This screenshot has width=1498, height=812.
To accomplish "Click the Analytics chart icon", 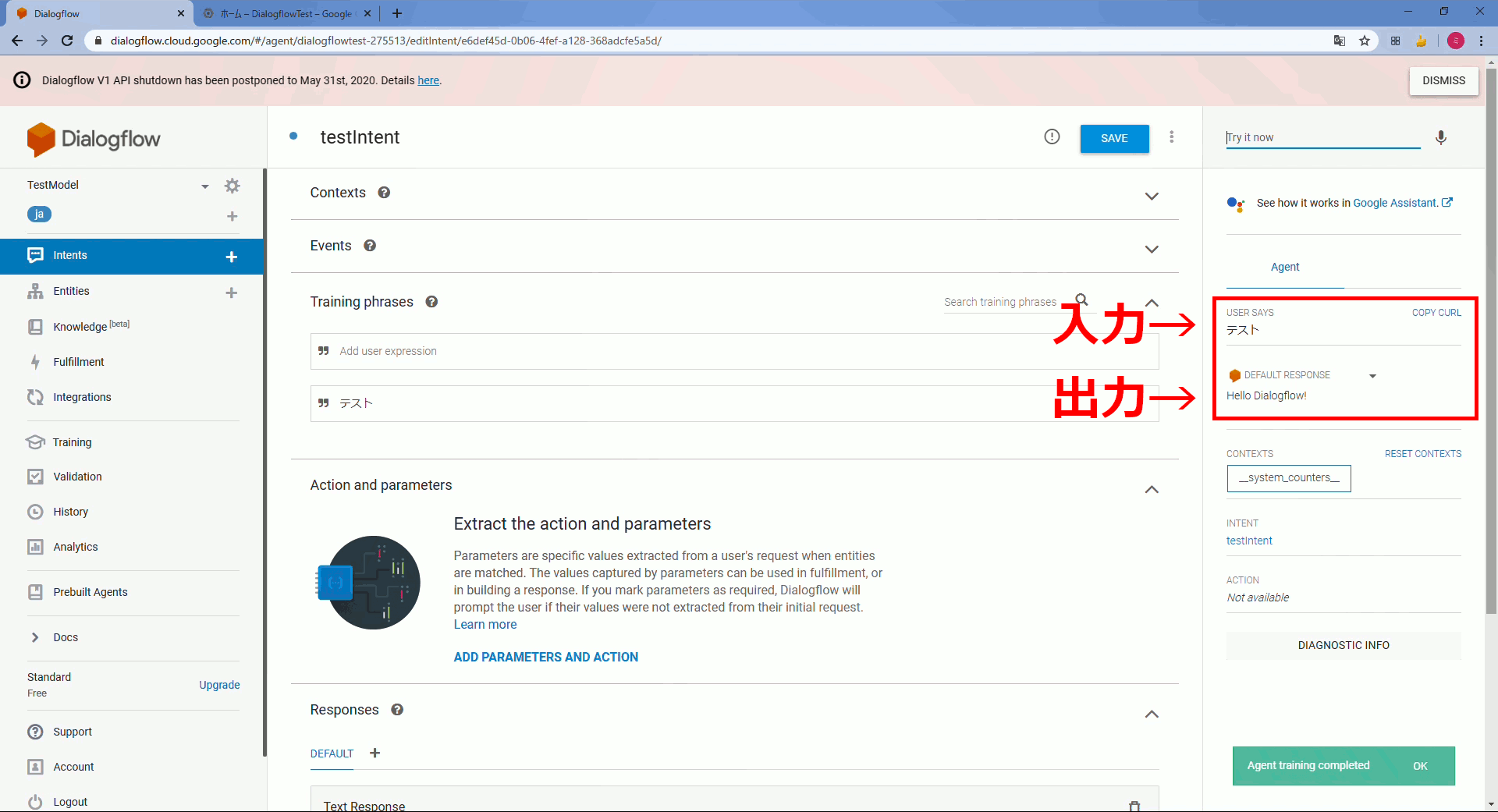I will [36, 547].
